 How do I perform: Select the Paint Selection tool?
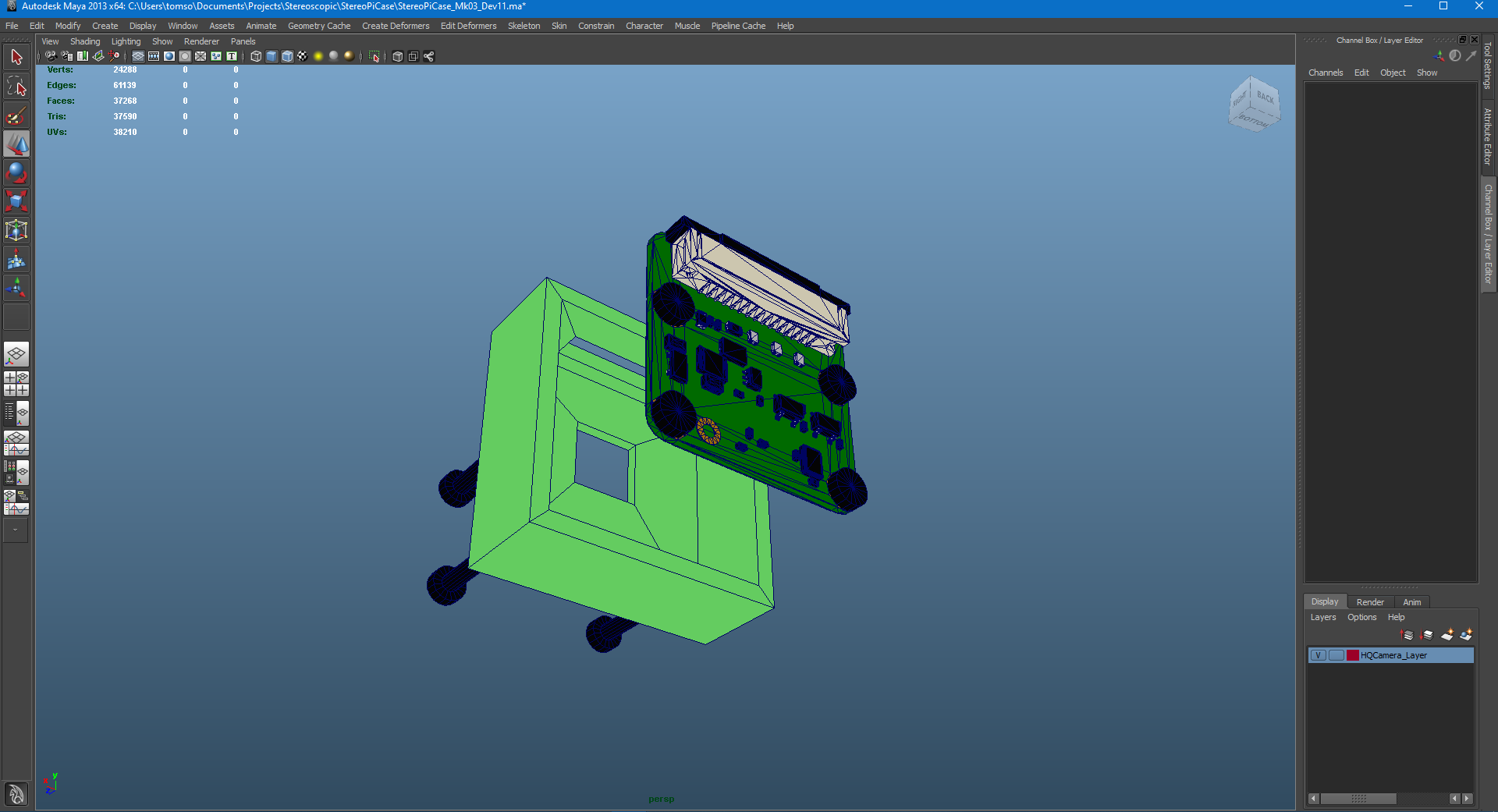[x=16, y=115]
